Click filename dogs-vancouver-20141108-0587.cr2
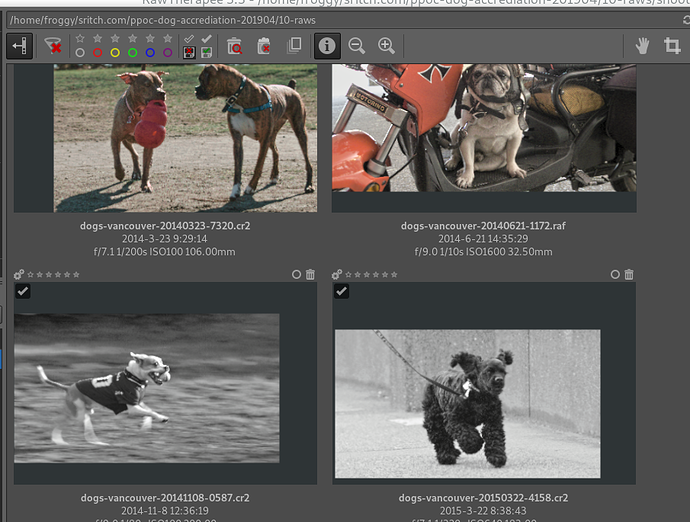 tap(165, 498)
